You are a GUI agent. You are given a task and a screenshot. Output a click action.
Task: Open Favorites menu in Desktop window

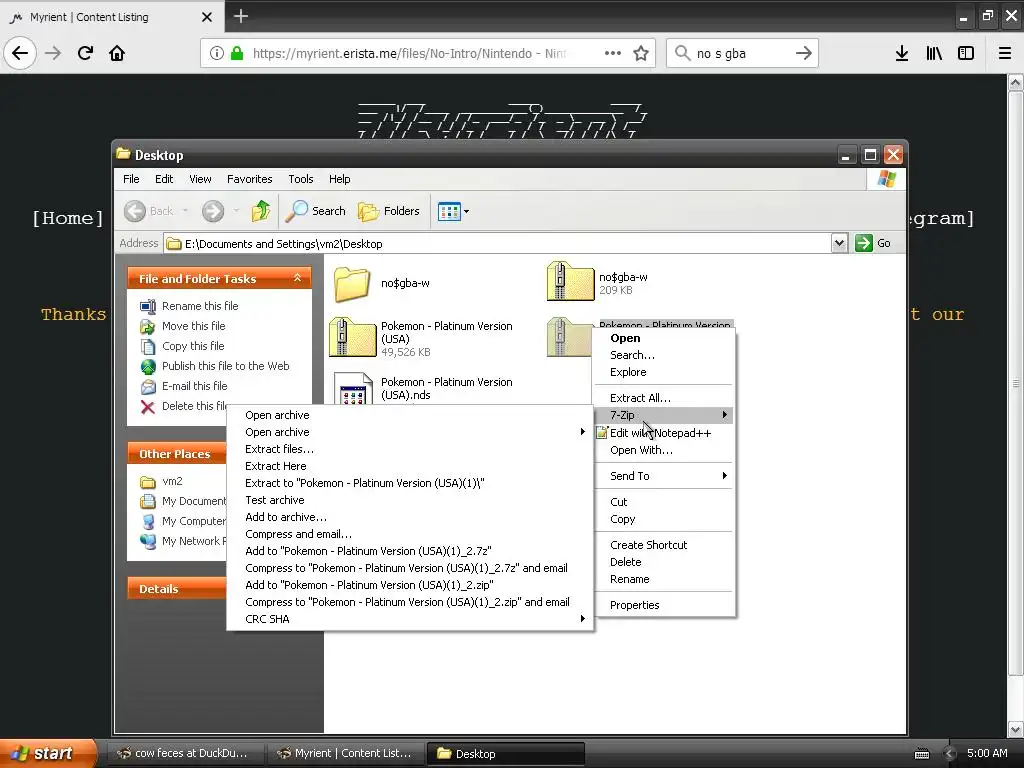249,179
